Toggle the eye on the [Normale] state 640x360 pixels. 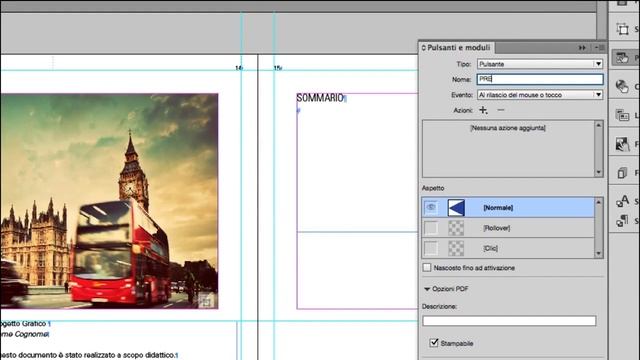coord(431,207)
